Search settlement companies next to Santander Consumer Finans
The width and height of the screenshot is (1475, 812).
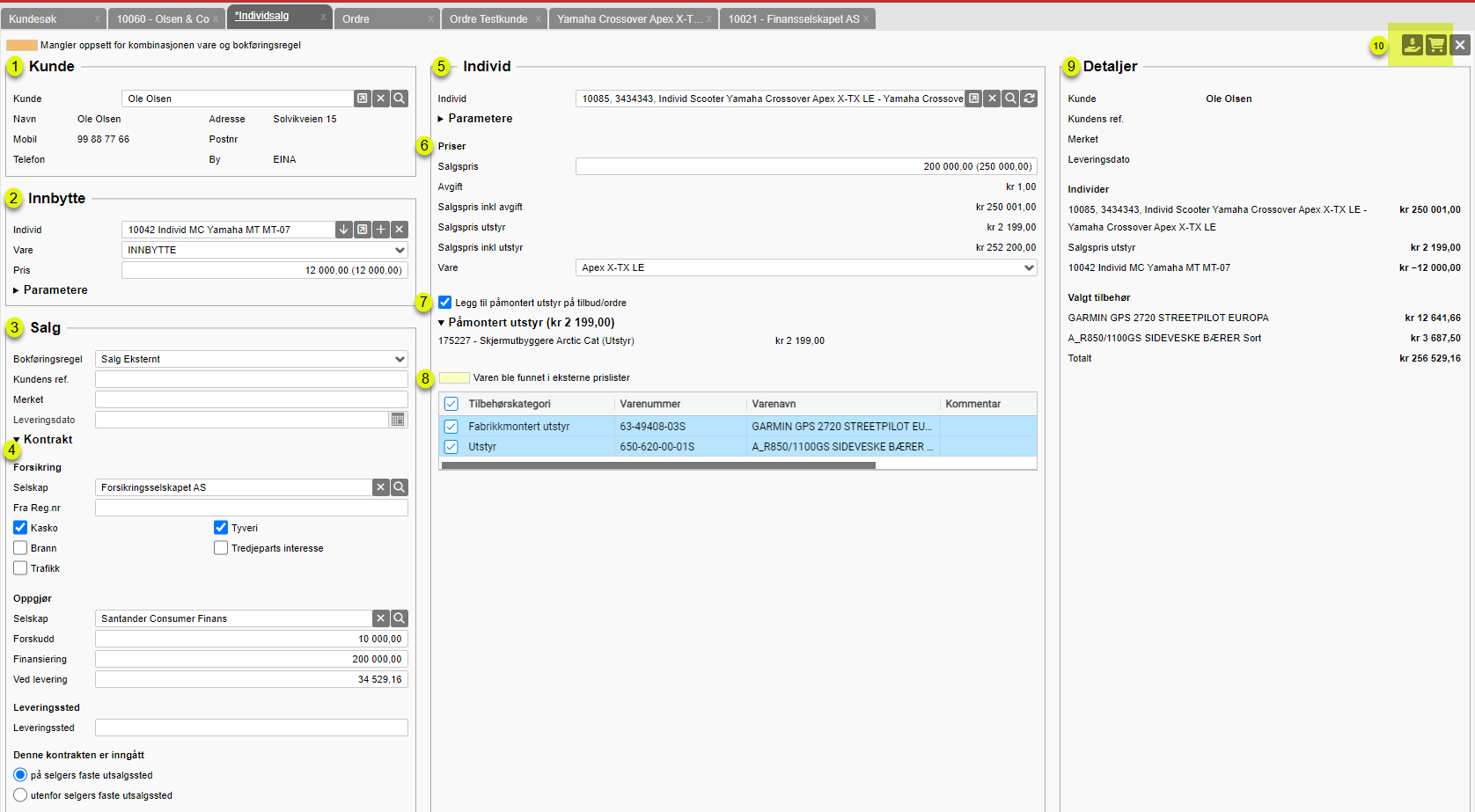[400, 618]
